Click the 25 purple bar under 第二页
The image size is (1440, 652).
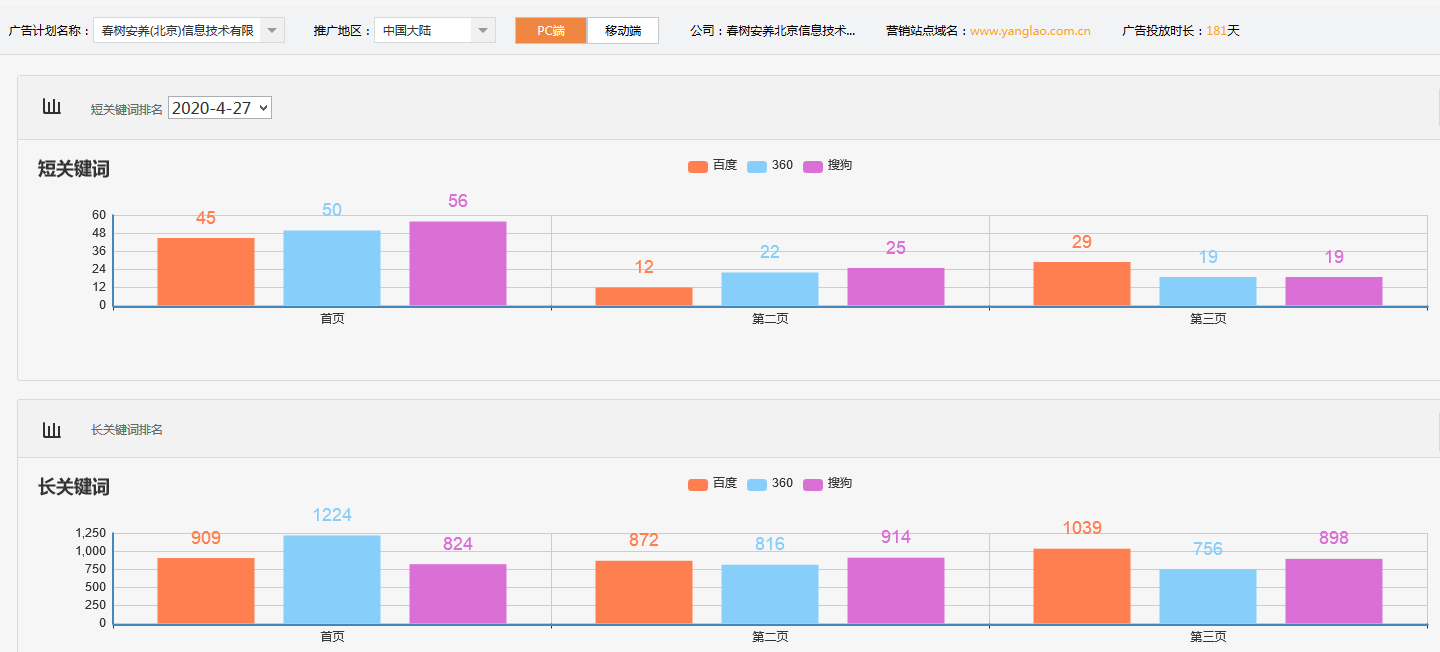coord(896,285)
